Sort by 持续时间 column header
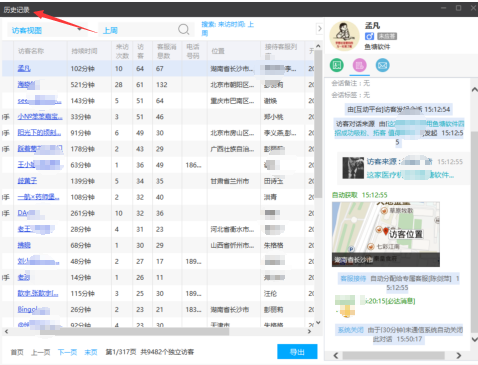 point(84,51)
